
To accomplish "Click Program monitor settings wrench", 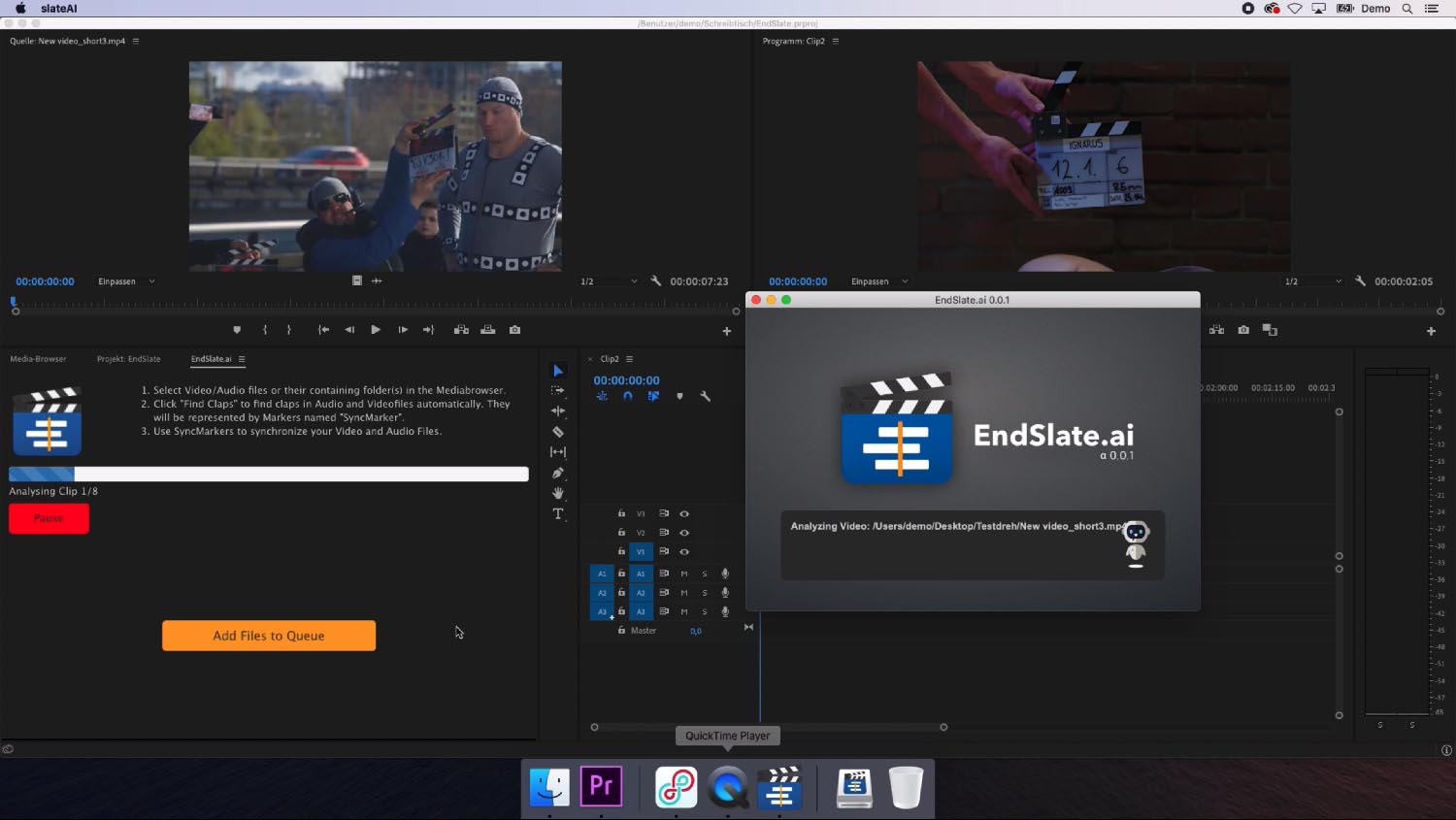I will tap(1361, 281).
